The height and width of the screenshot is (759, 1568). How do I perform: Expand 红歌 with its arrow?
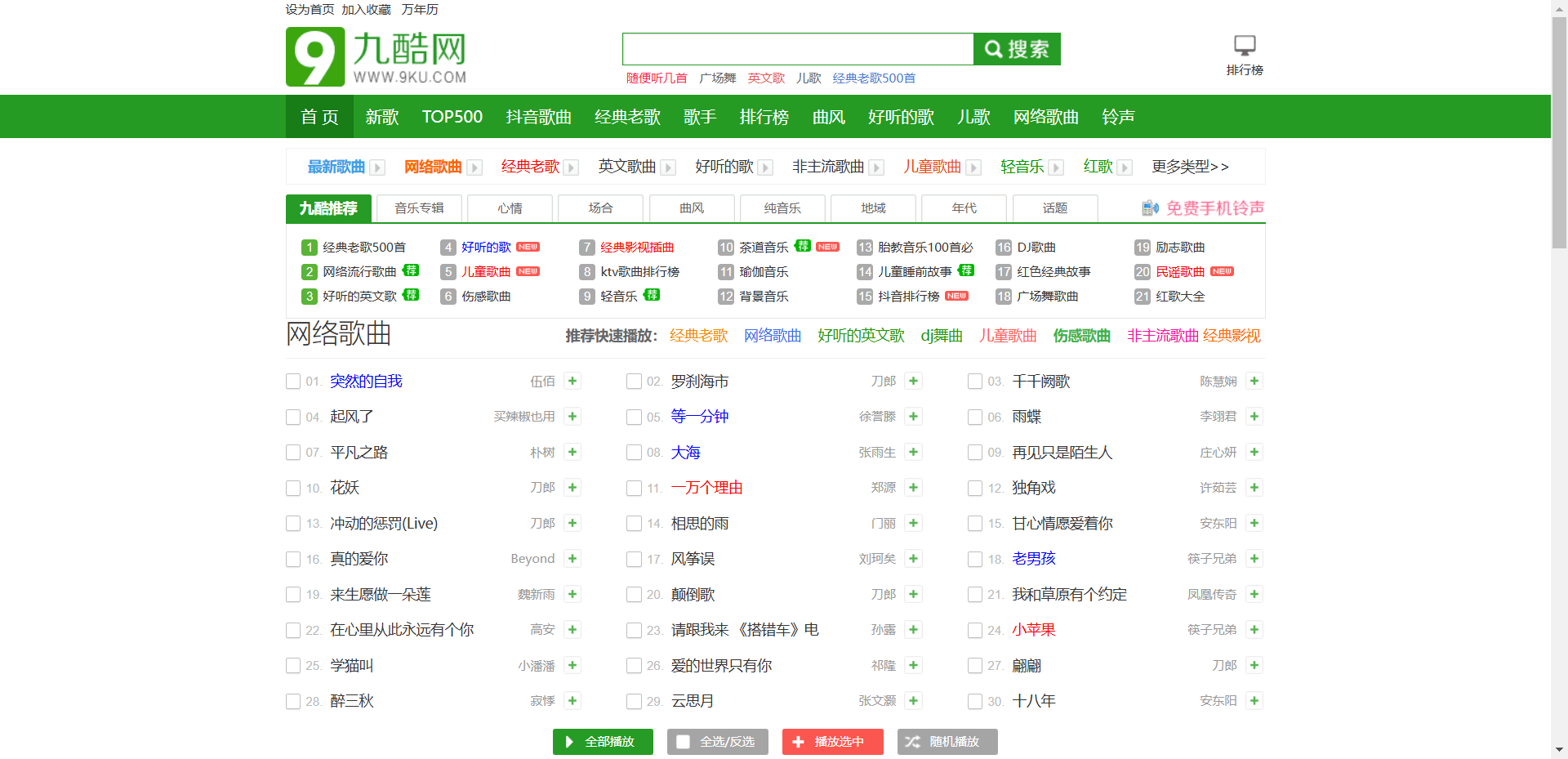pyautogui.click(x=1126, y=167)
